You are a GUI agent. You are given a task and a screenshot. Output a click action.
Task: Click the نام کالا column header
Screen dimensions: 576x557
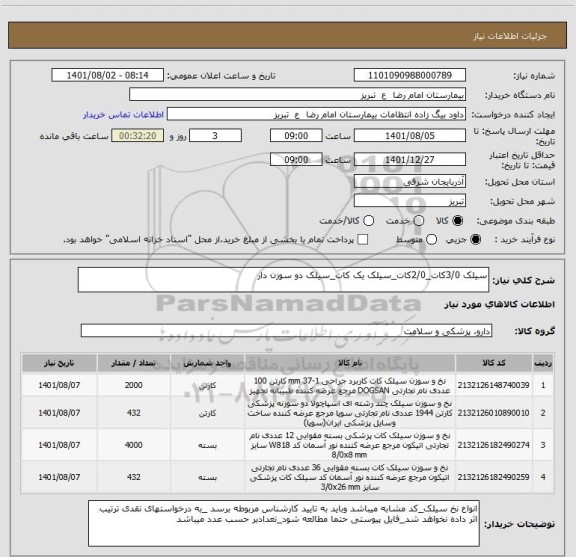350,363
